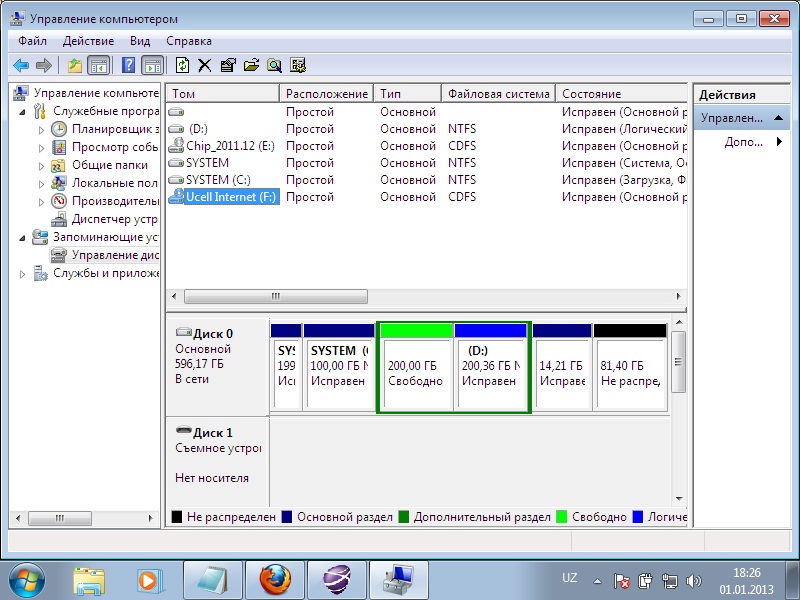The height and width of the screenshot is (600, 800).
Task: Sort volumes by Файловая система column
Action: [498, 94]
